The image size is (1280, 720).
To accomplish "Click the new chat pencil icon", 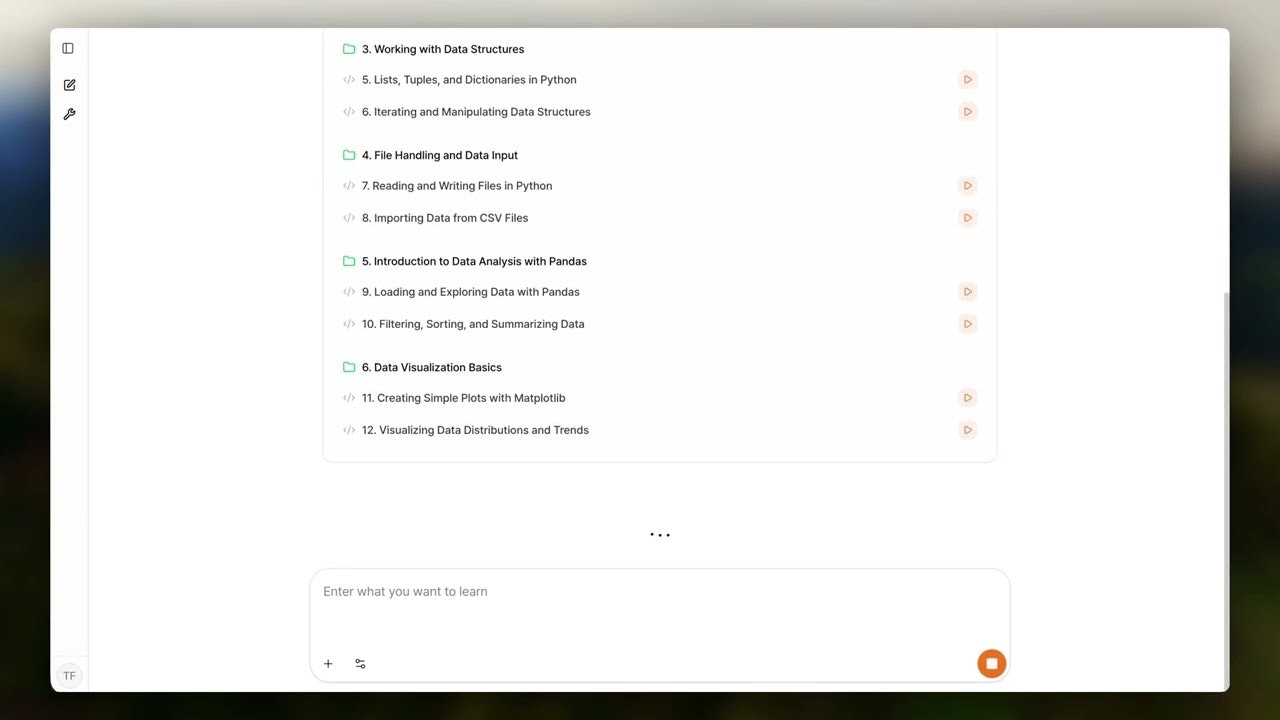I will pos(68,84).
